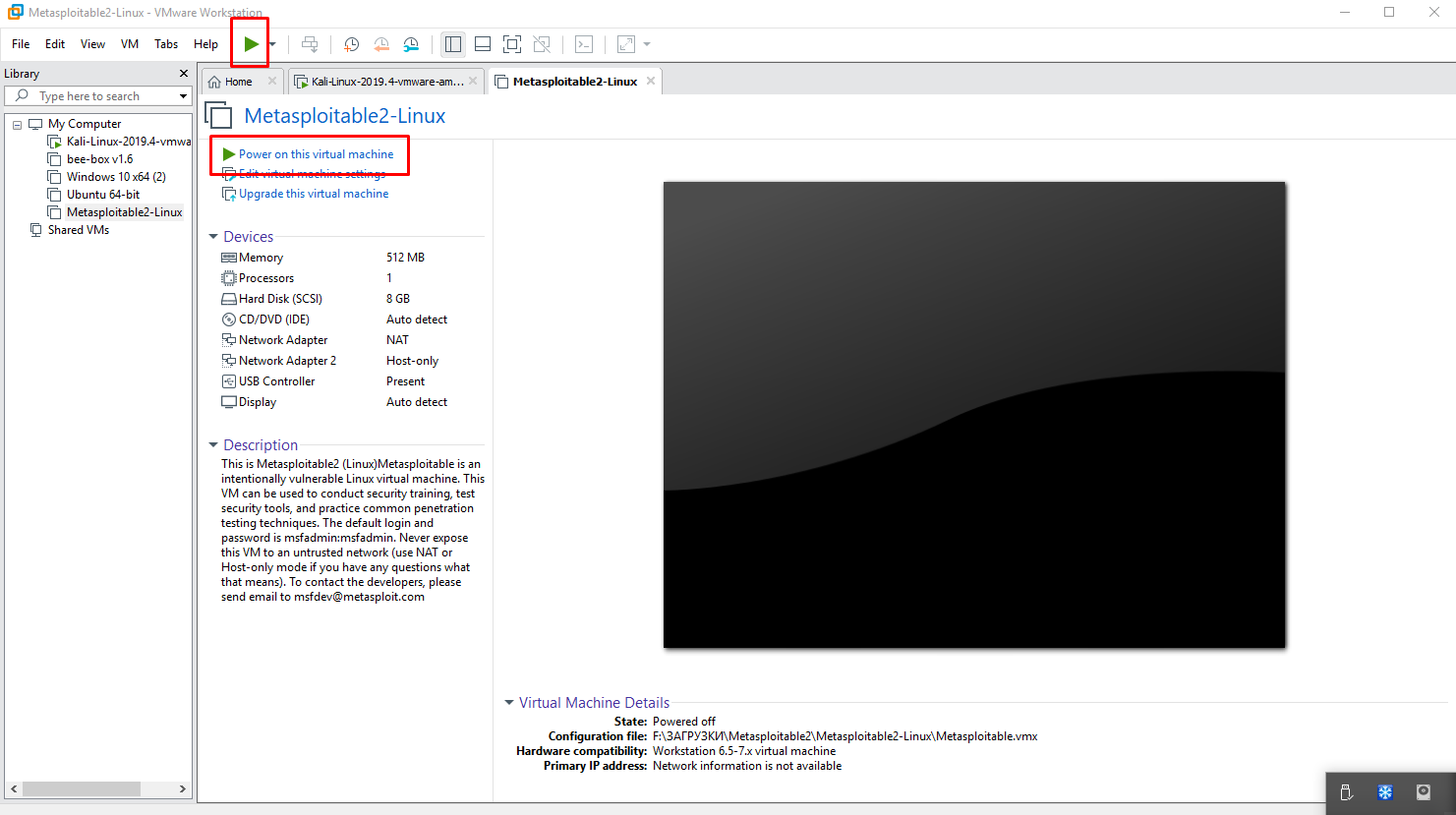The height and width of the screenshot is (815, 1456).
Task: Open the Tabs menu
Action: click(166, 44)
